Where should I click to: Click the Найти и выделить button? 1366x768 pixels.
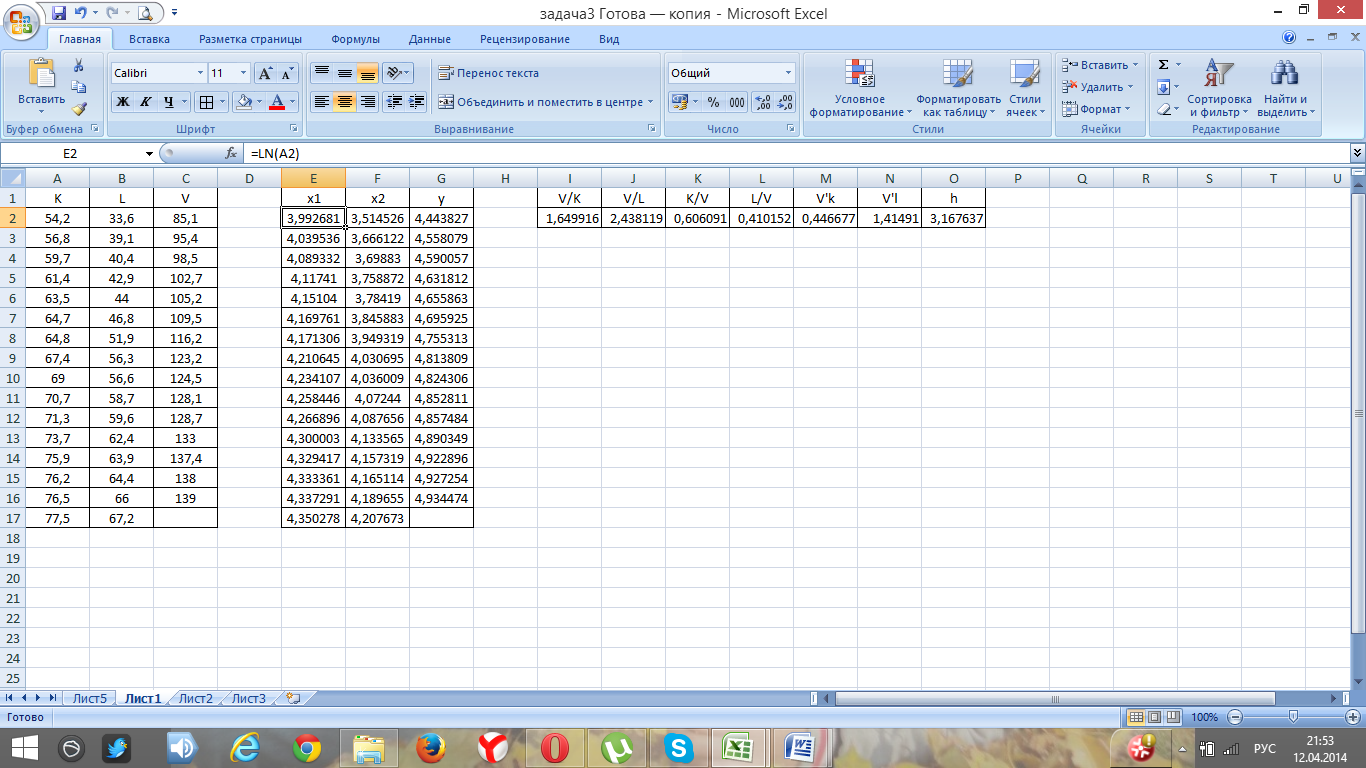1285,88
